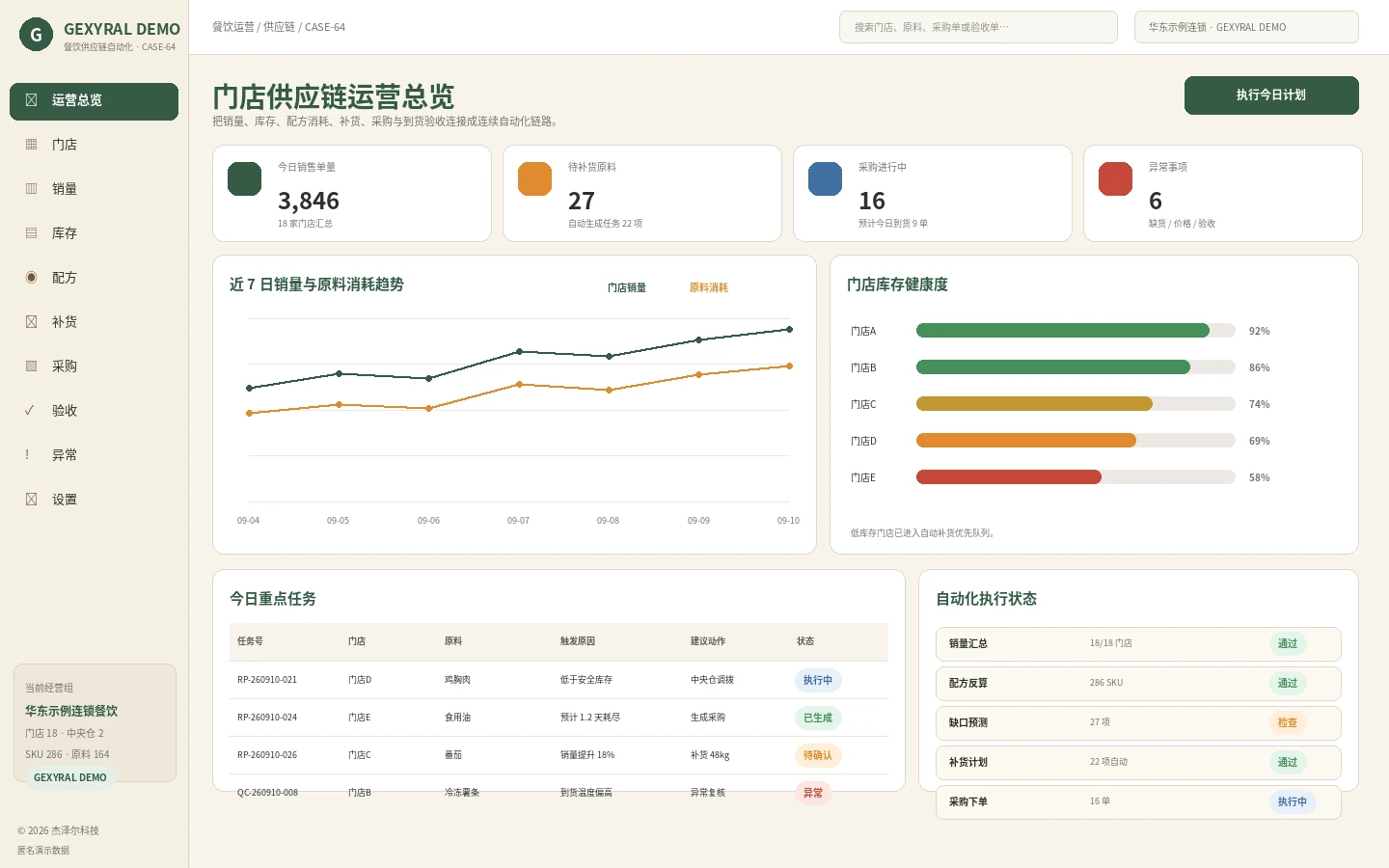Click the 库存 sidebar icon
The height and width of the screenshot is (868, 1389).
(31, 233)
